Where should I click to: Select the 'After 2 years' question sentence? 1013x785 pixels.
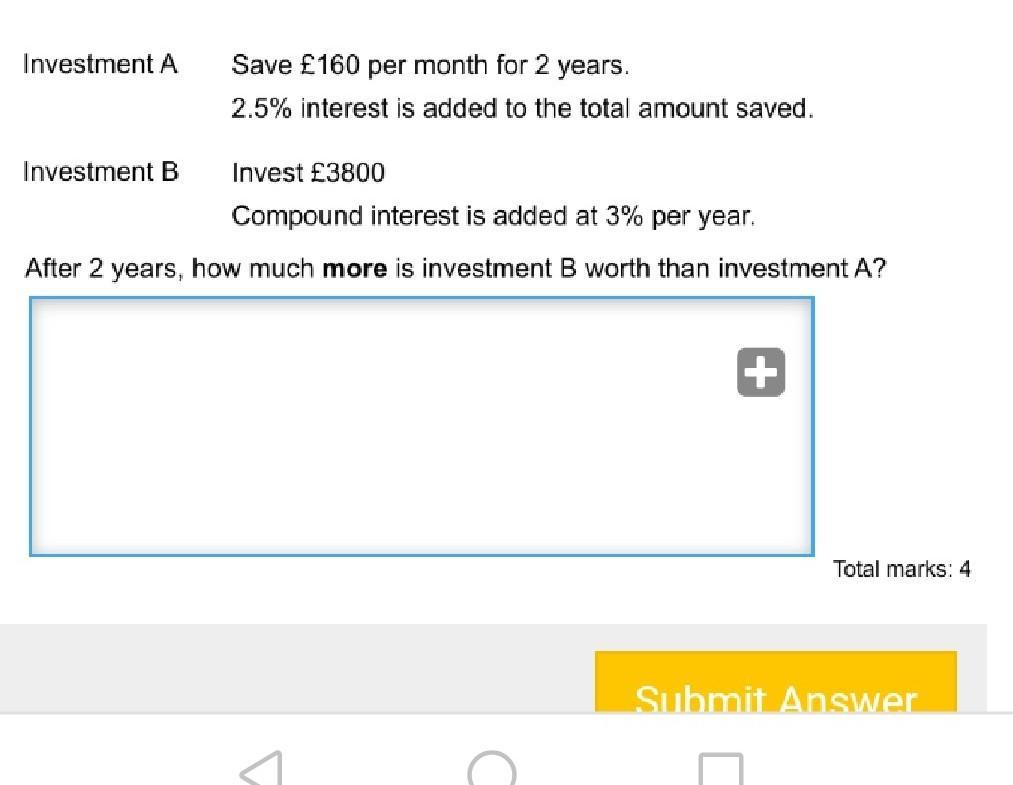(x=455, y=268)
